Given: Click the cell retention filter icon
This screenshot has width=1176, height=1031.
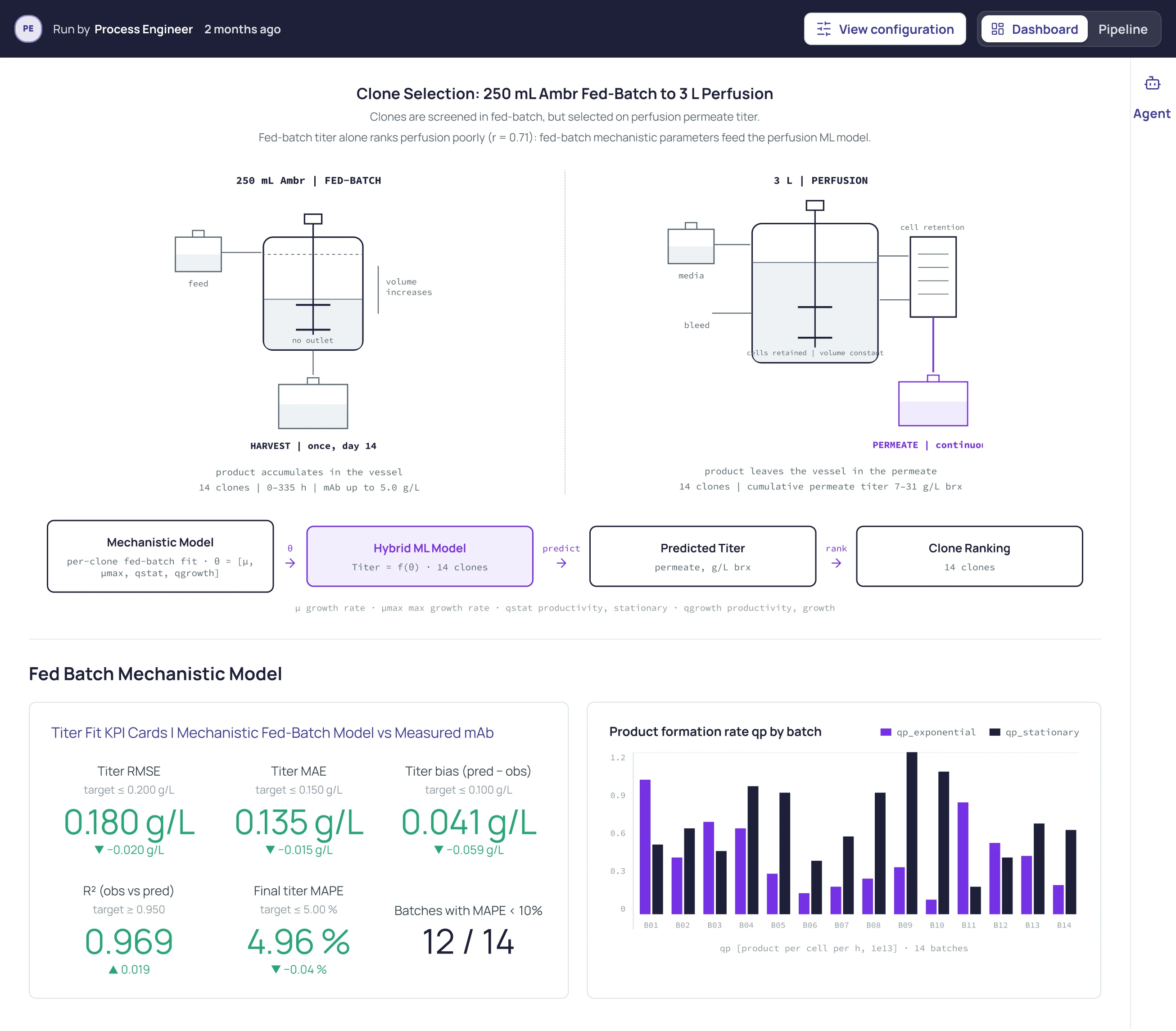Looking at the screenshot, I should 932,277.
